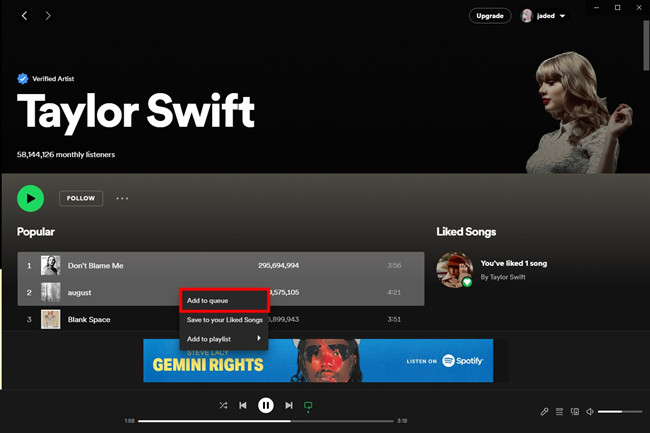Skip to the next track
This screenshot has height=433, width=650.
click(x=289, y=405)
